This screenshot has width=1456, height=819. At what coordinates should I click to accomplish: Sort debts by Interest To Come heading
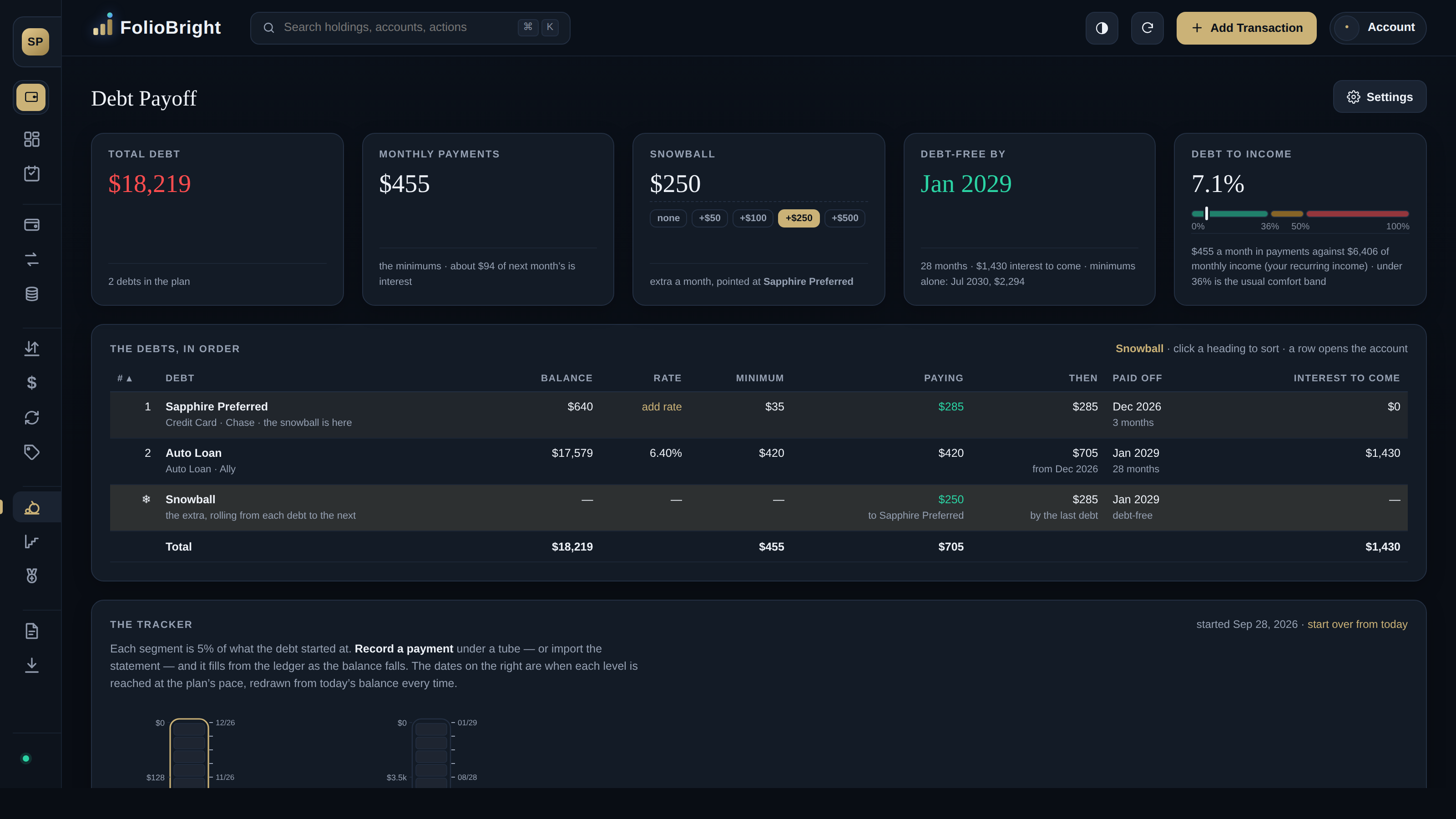coord(1346,378)
